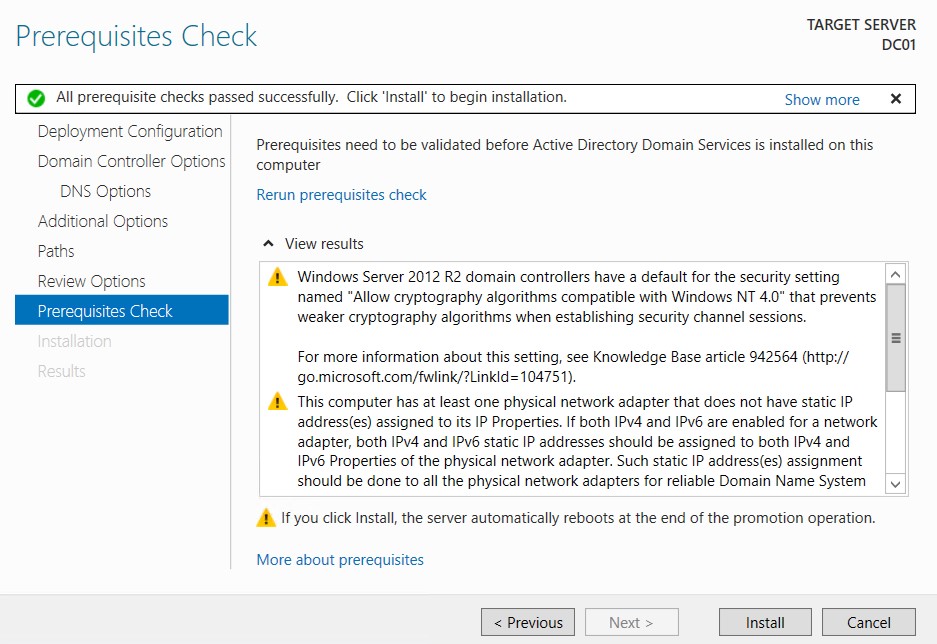
Task: Collapse the View results section
Action: click(268, 243)
